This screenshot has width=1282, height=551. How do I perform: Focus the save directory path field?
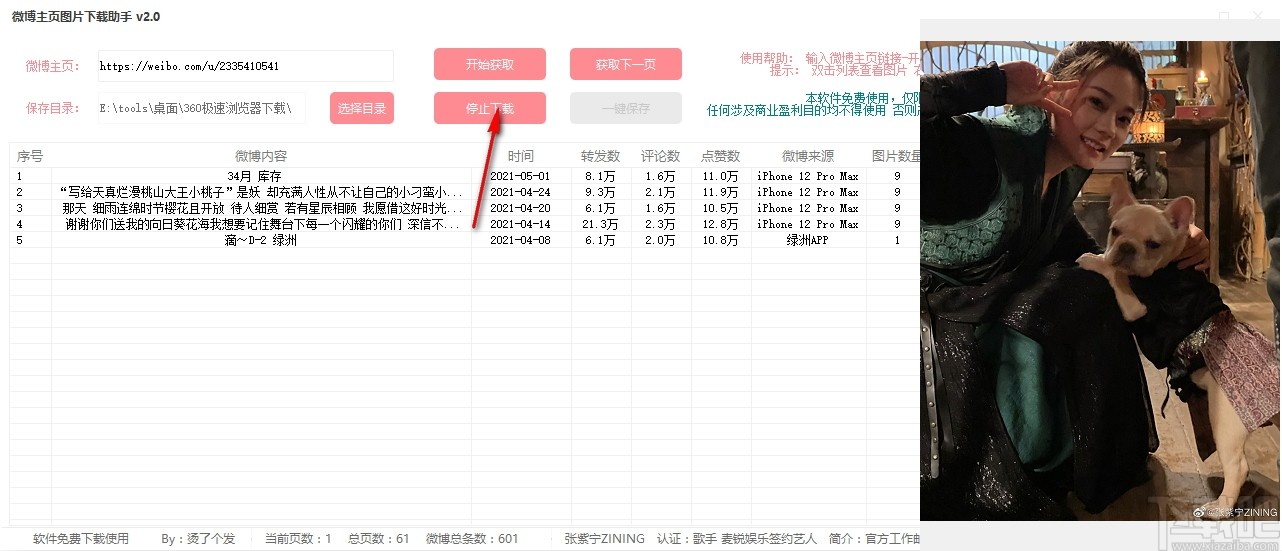pyautogui.click(x=202, y=108)
